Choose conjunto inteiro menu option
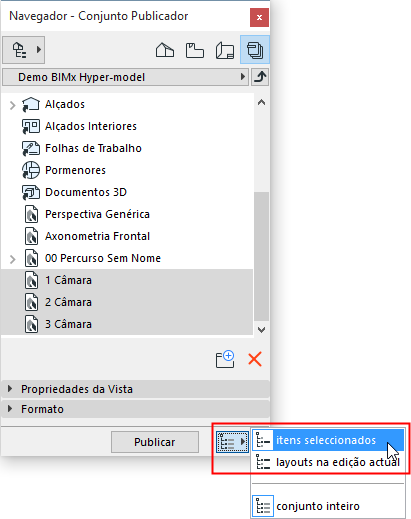This screenshot has width=411, height=519. point(328,506)
